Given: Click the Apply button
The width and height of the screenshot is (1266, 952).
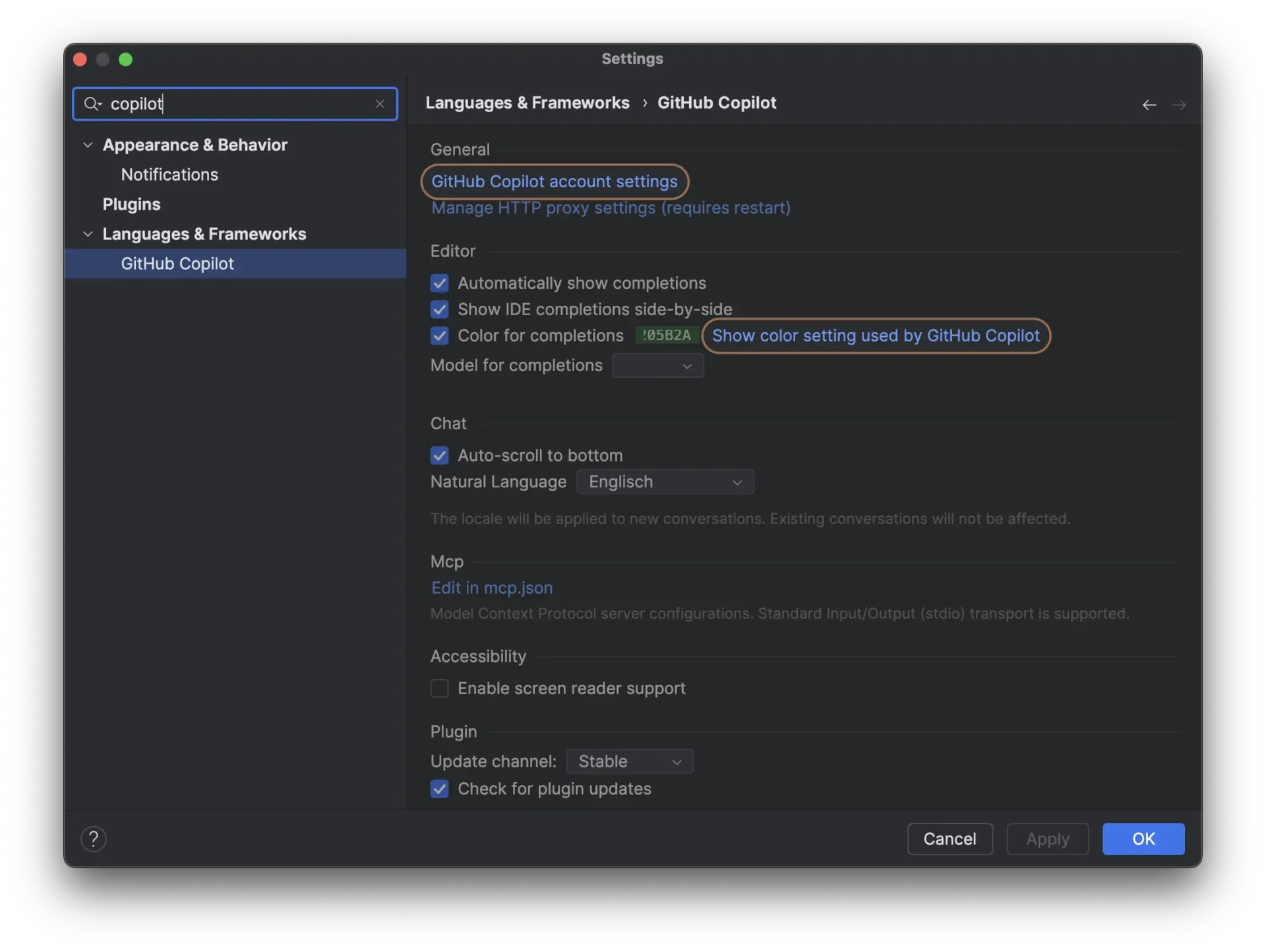Looking at the screenshot, I should click(x=1047, y=839).
